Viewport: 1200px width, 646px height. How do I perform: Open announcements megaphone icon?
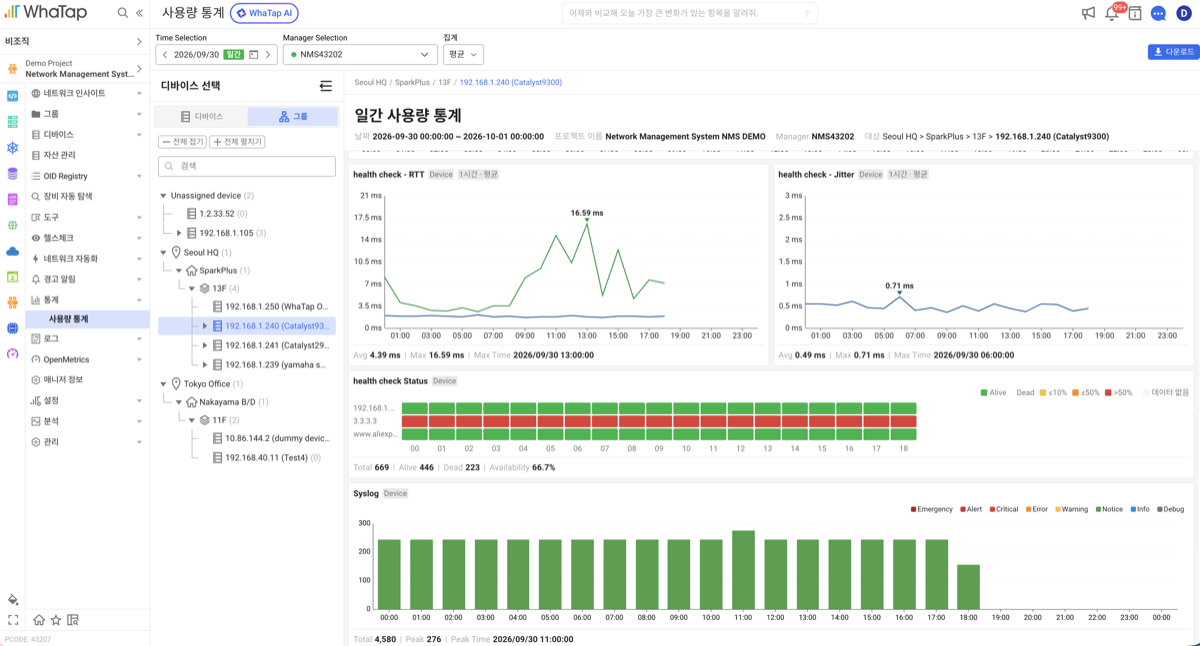click(x=1088, y=13)
